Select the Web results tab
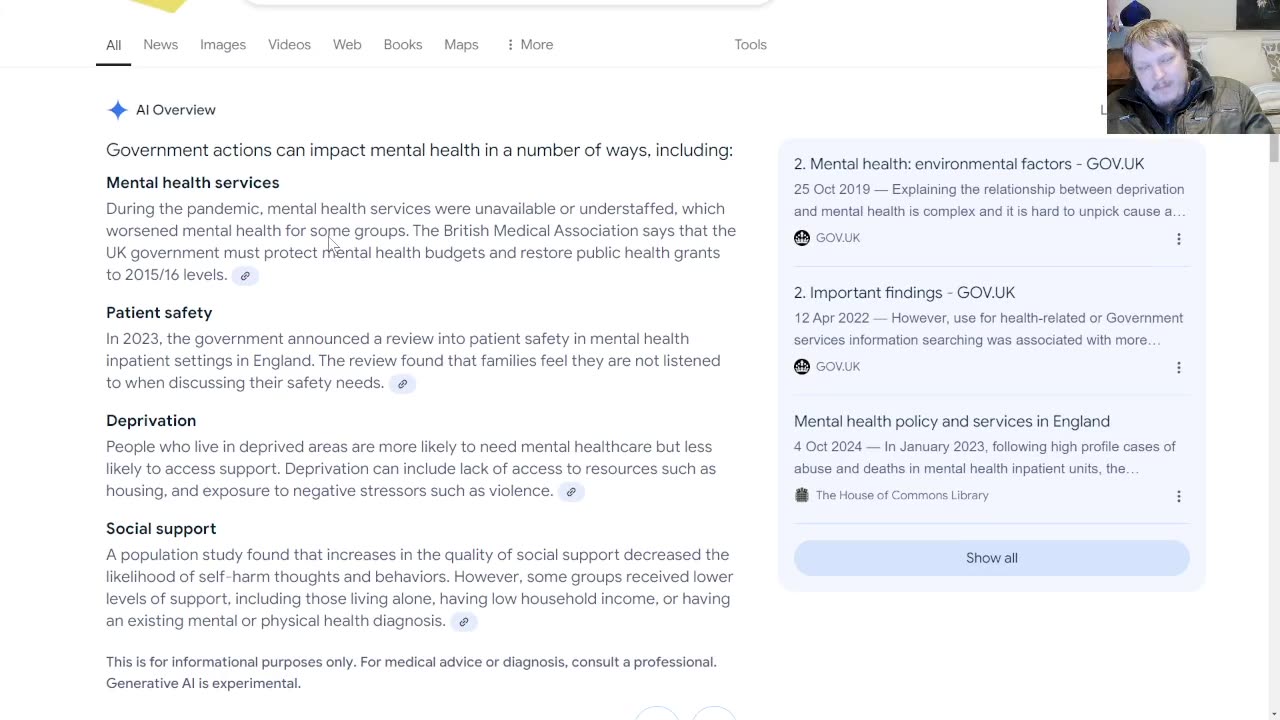Viewport: 1280px width, 720px height. 347,44
